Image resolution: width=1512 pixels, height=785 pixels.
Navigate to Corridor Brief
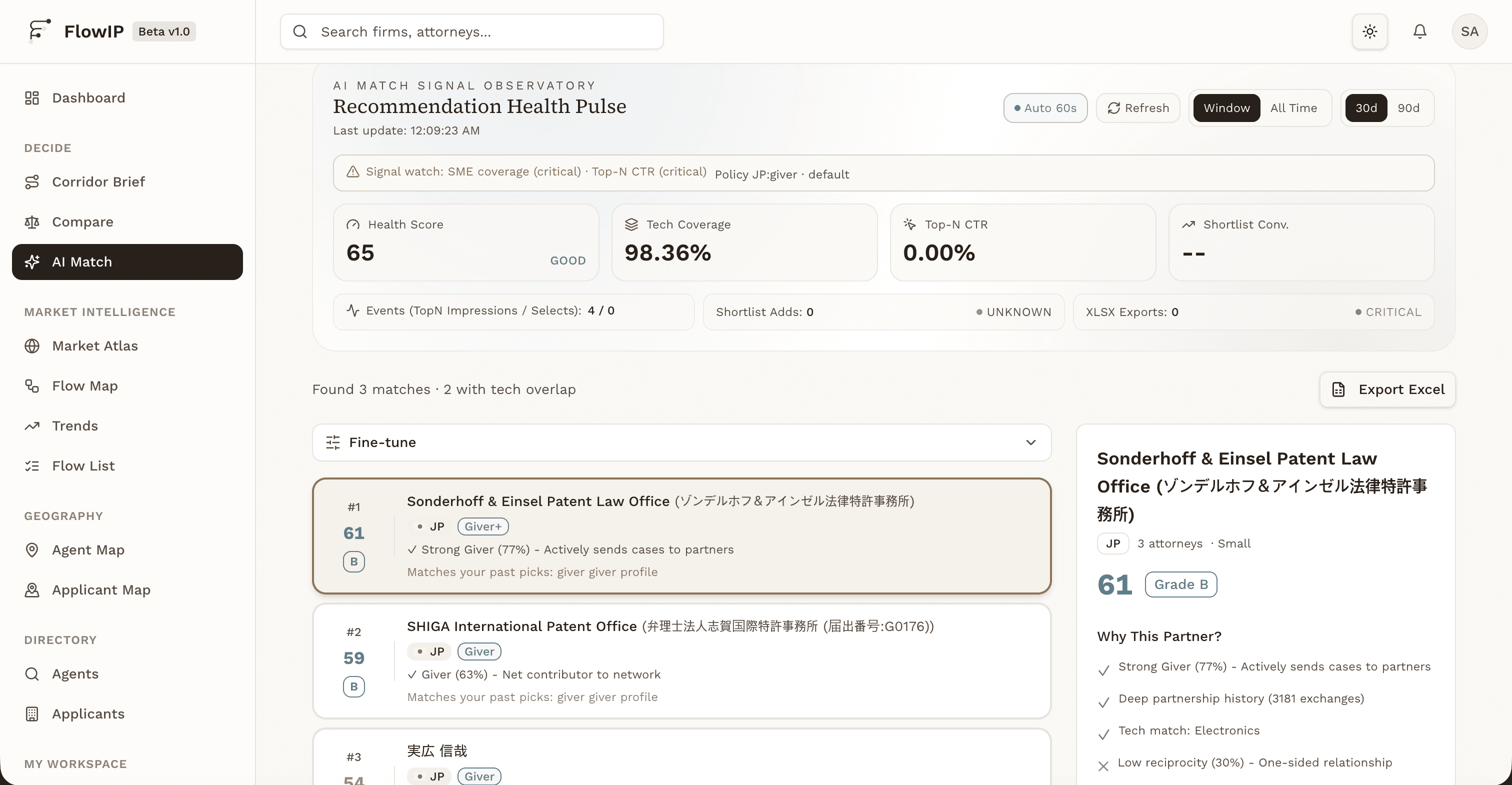tap(98, 182)
